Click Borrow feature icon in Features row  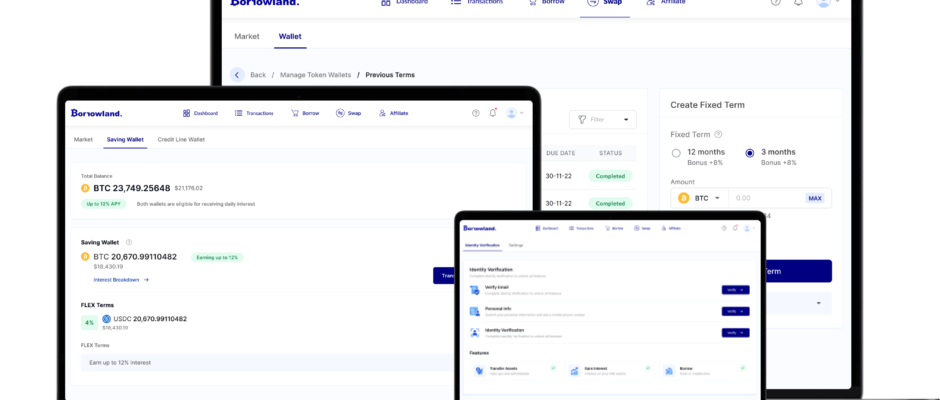click(669, 371)
